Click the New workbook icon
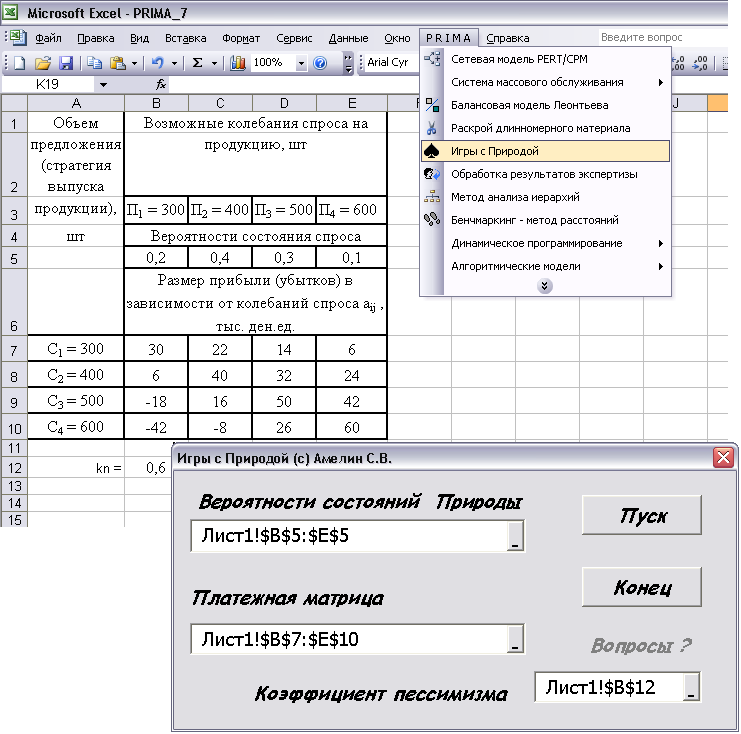Viewport: 741px width, 734px height. 19,62
